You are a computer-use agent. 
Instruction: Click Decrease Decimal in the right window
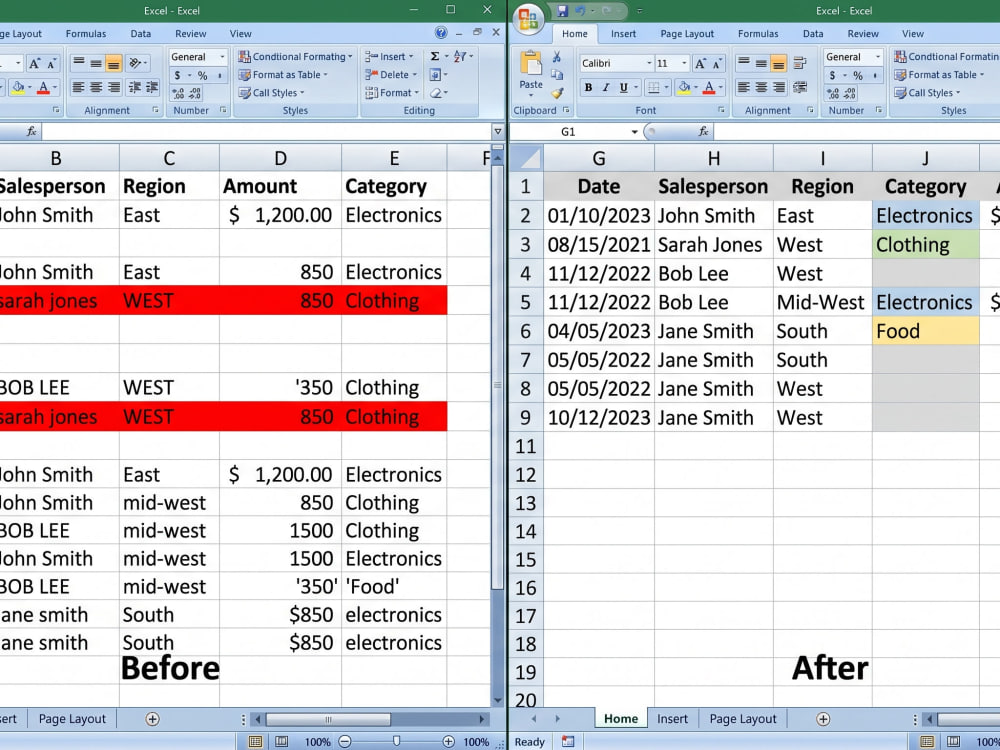850,93
